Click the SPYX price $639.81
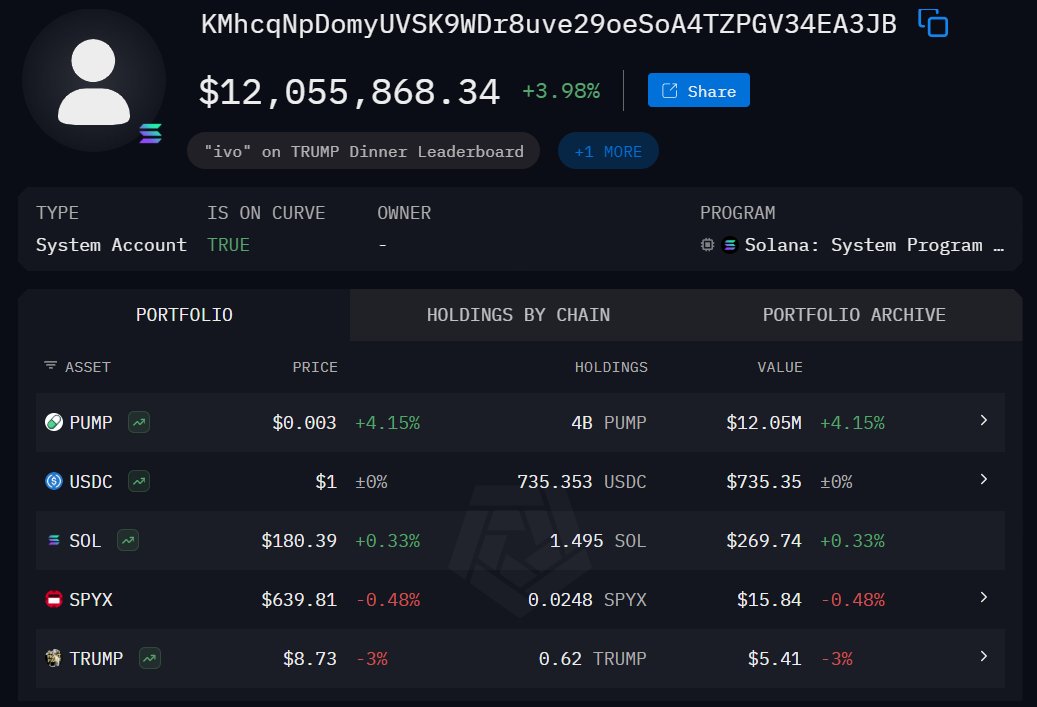Image resolution: width=1037 pixels, height=707 pixels. tap(299, 600)
